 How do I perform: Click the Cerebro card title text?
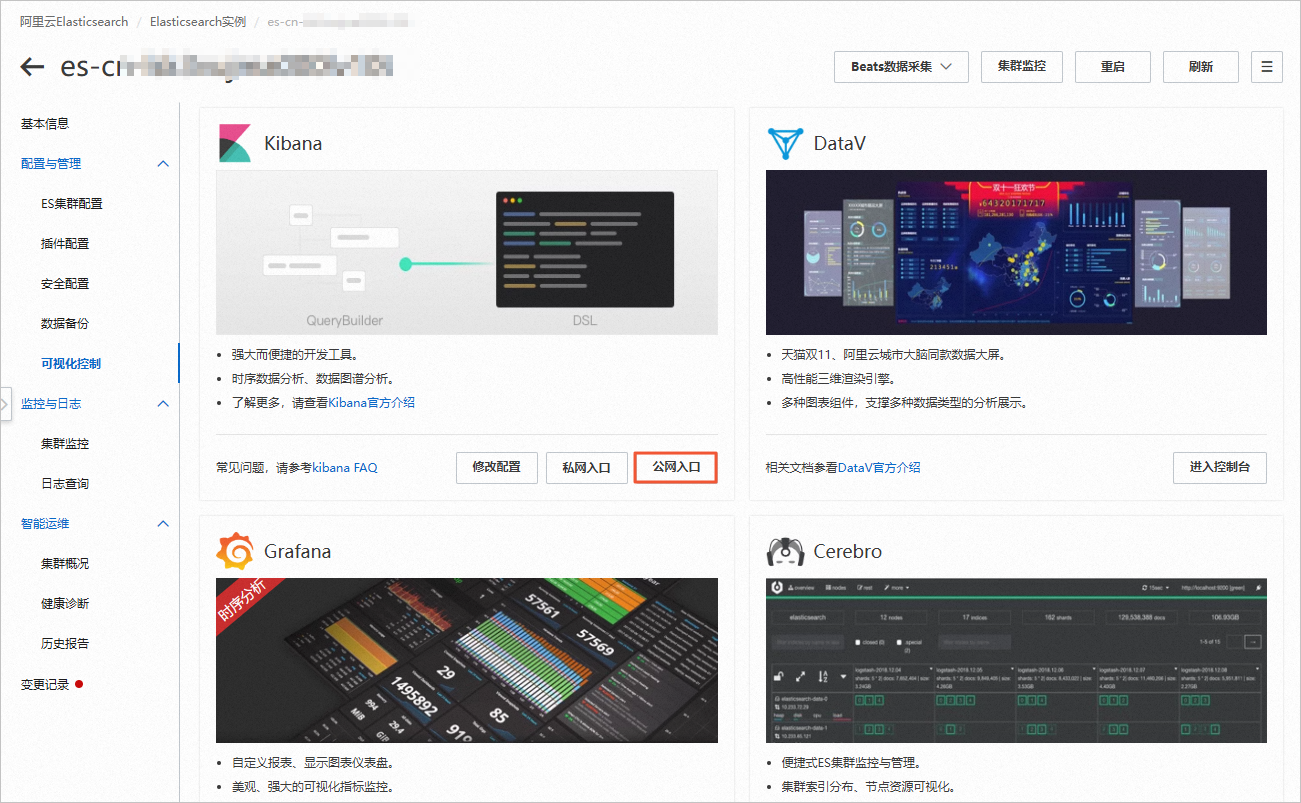pyautogui.click(x=848, y=551)
